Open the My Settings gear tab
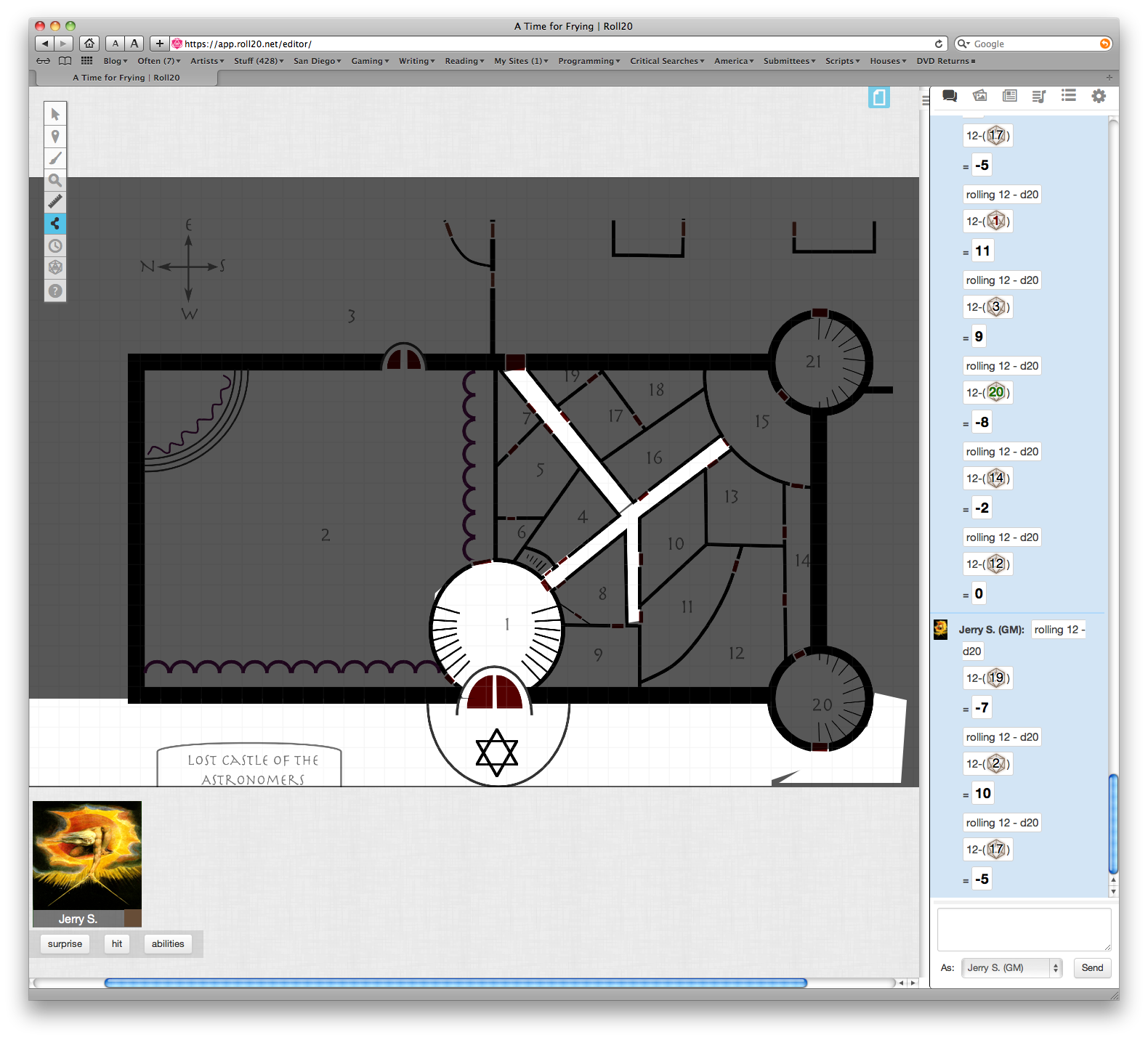The image size is (1148, 1040). (1099, 96)
